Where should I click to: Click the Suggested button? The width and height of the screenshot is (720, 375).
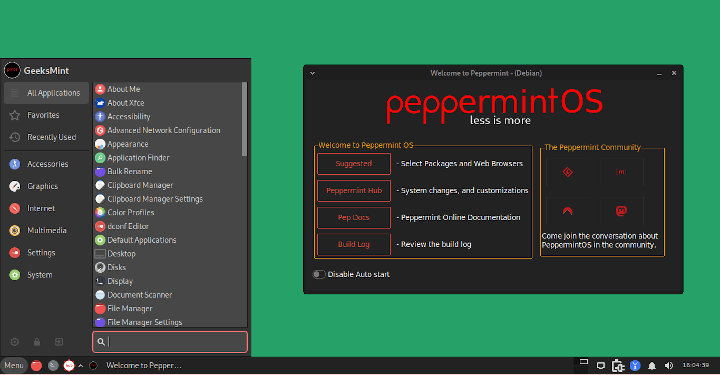tap(354, 164)
